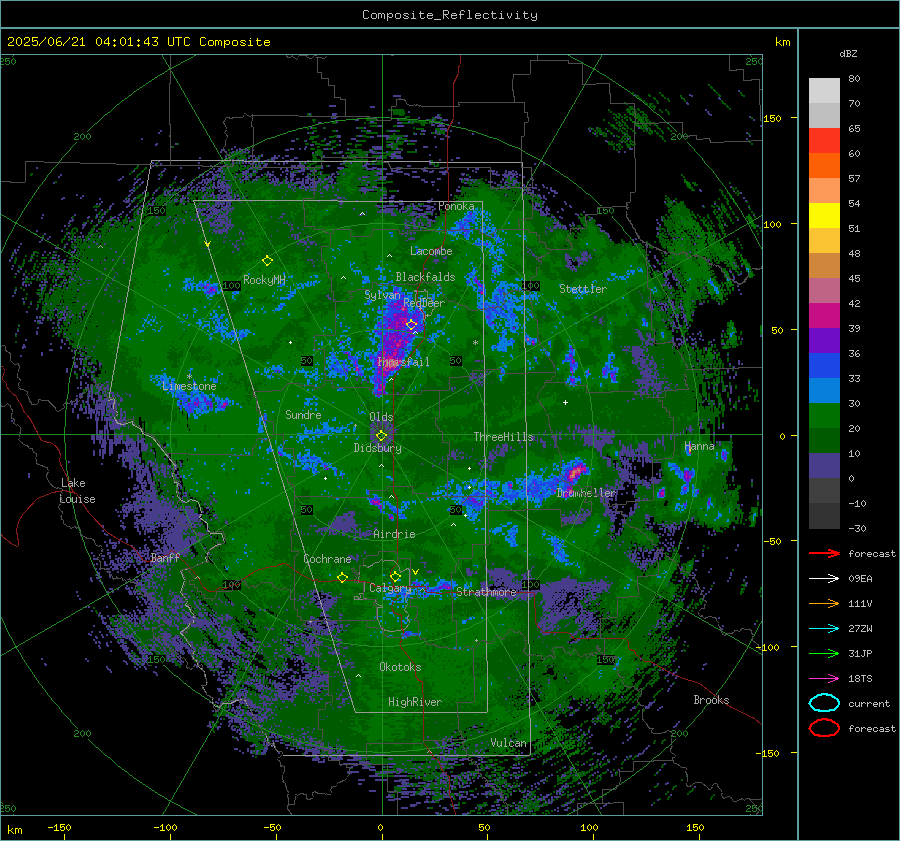Image resolution: width=900 pixels, height=841 pixels.
Task: Click the Okotoks town label
Action: pos(400,667)
